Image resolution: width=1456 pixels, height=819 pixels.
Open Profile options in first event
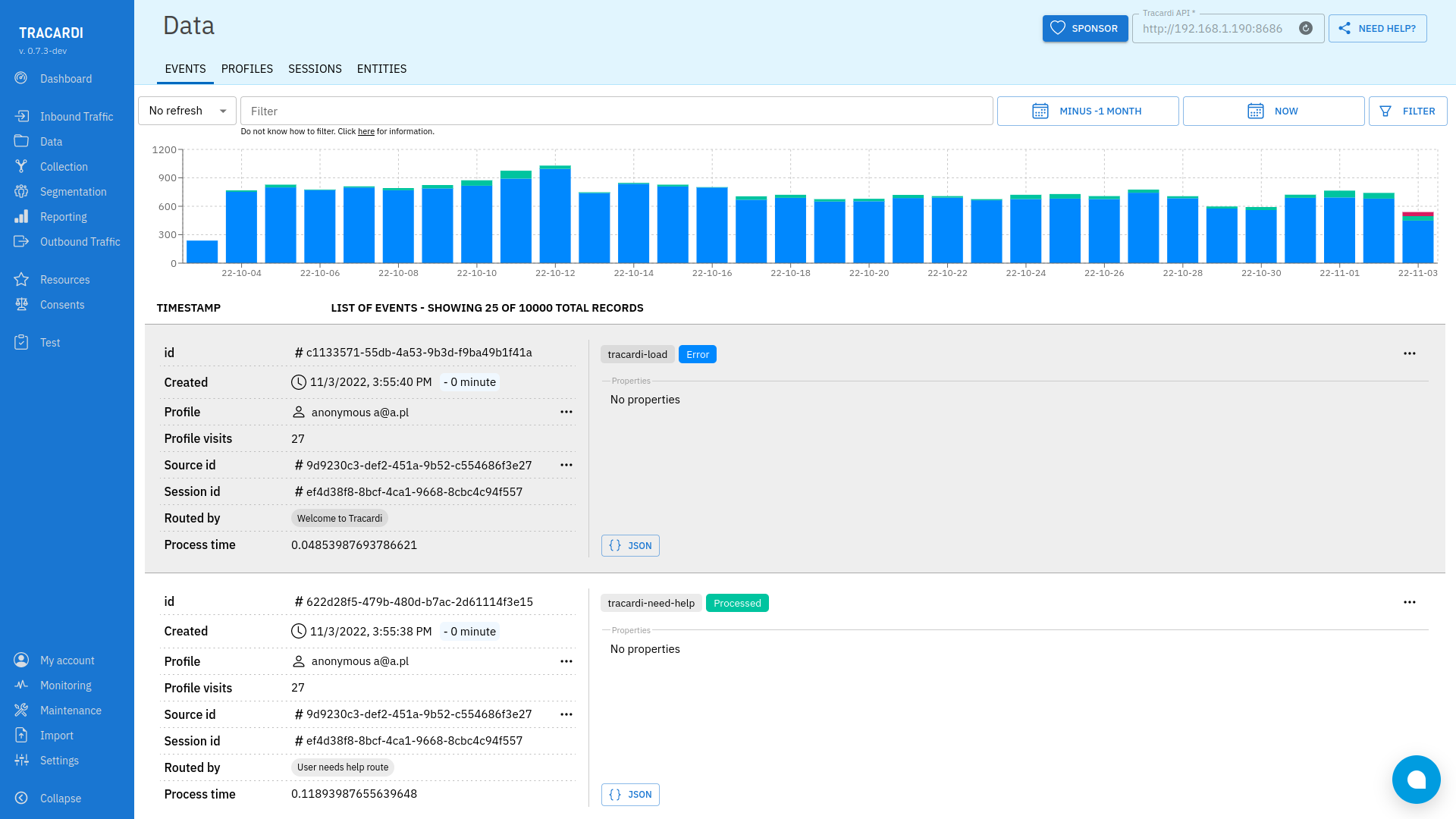(x=566, y=412)
